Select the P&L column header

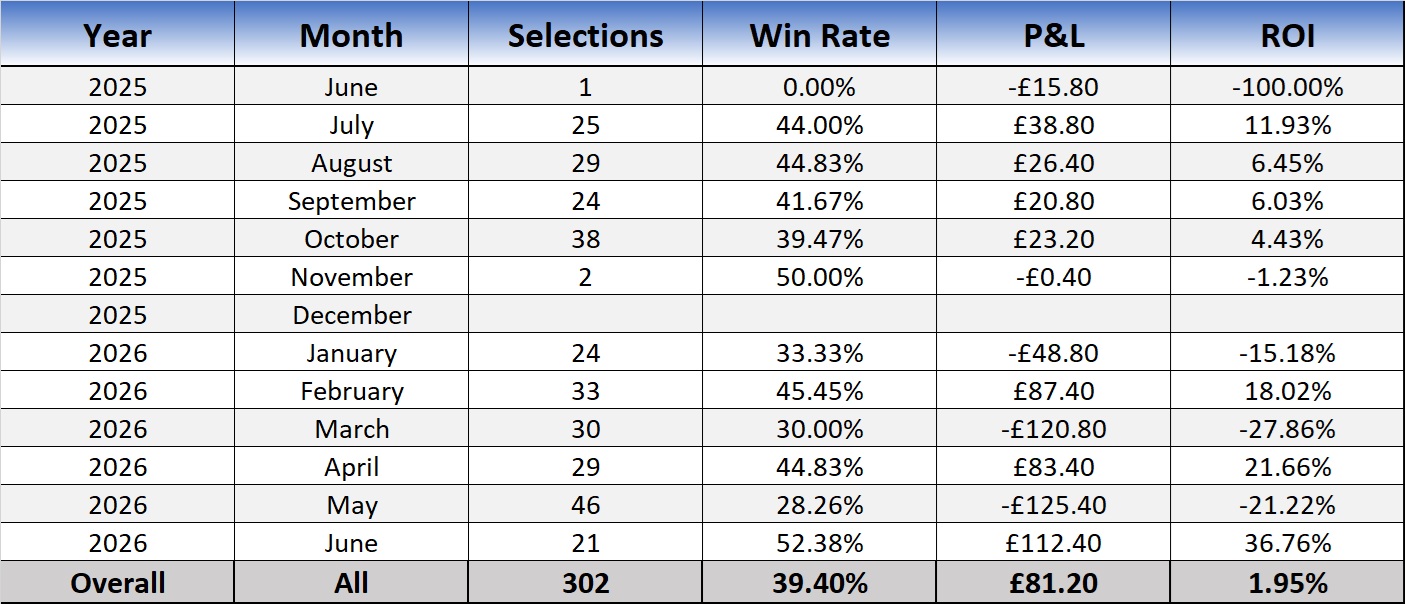[1053, 36]
